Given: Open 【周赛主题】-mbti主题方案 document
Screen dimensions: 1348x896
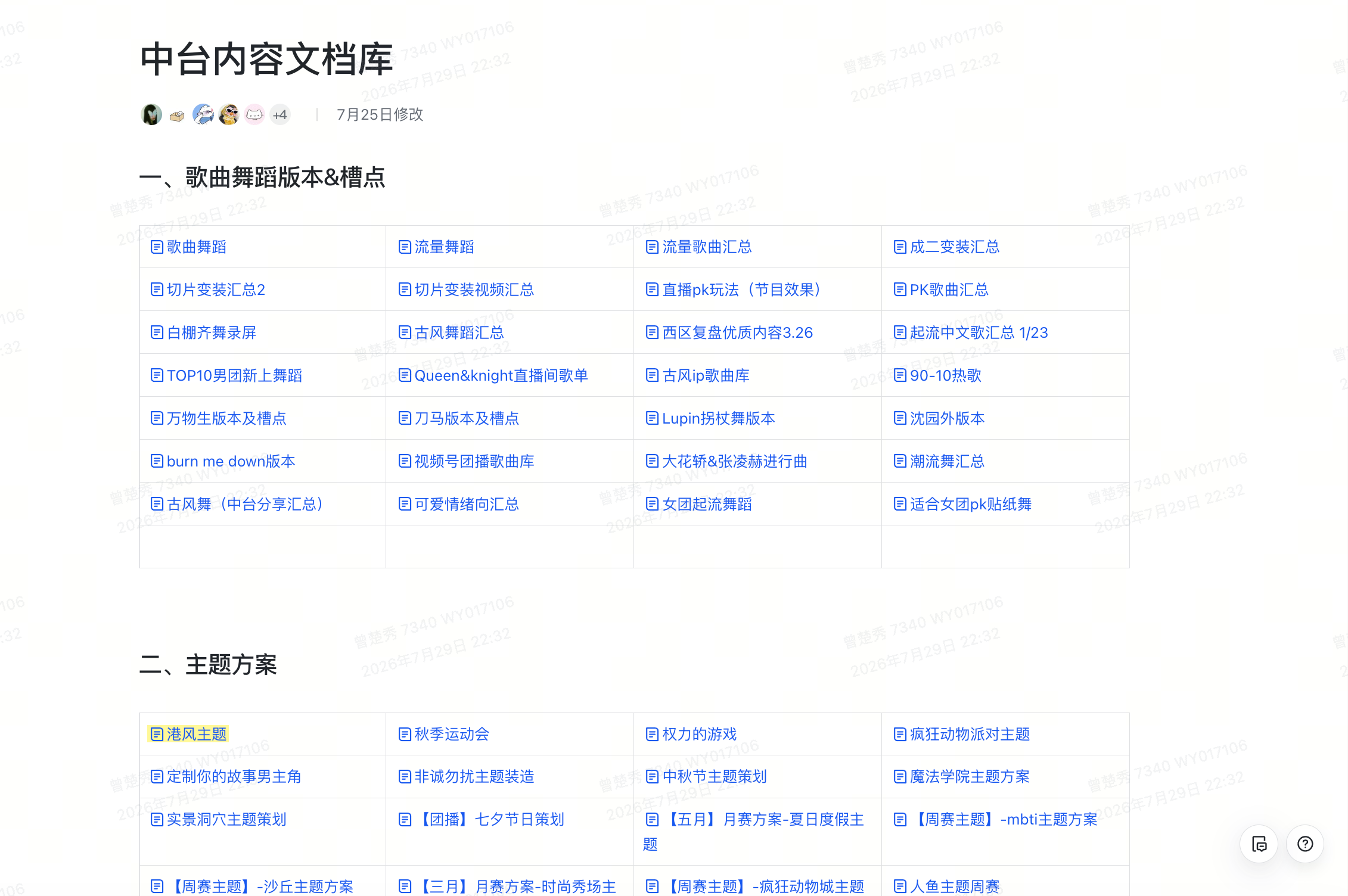Looking at the screenshot, I should tap(996, 819).
